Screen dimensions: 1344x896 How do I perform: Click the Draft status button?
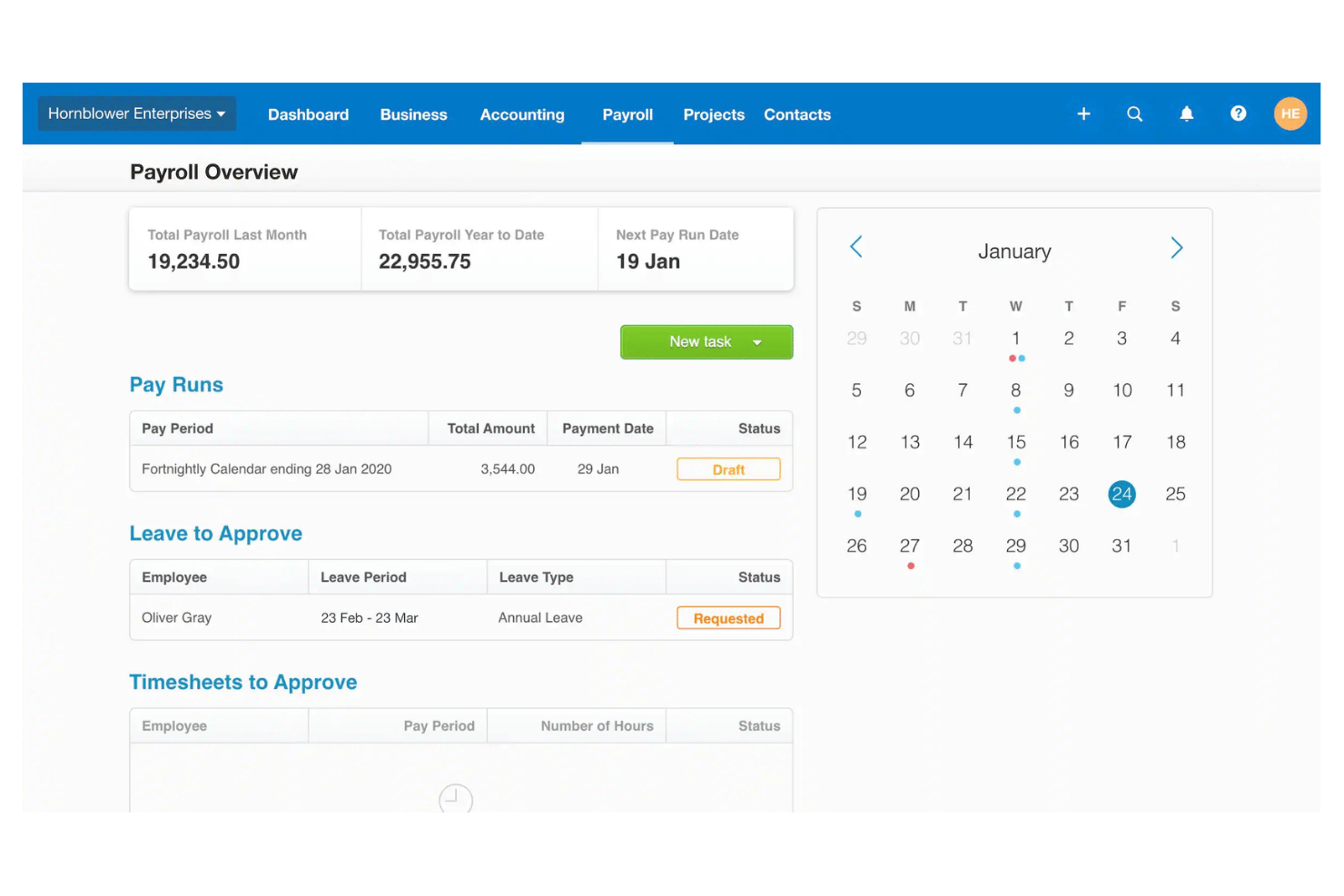click(728, 469)
